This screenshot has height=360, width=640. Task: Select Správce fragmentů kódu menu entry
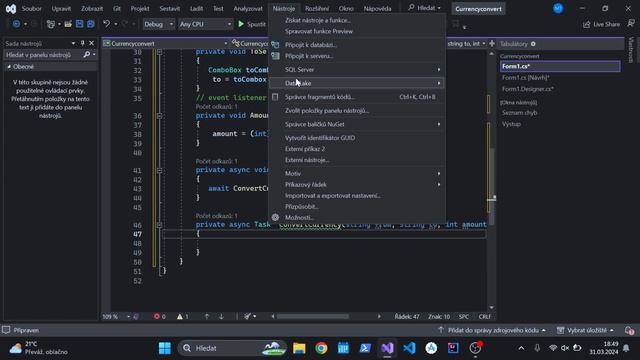click(357, 97)
